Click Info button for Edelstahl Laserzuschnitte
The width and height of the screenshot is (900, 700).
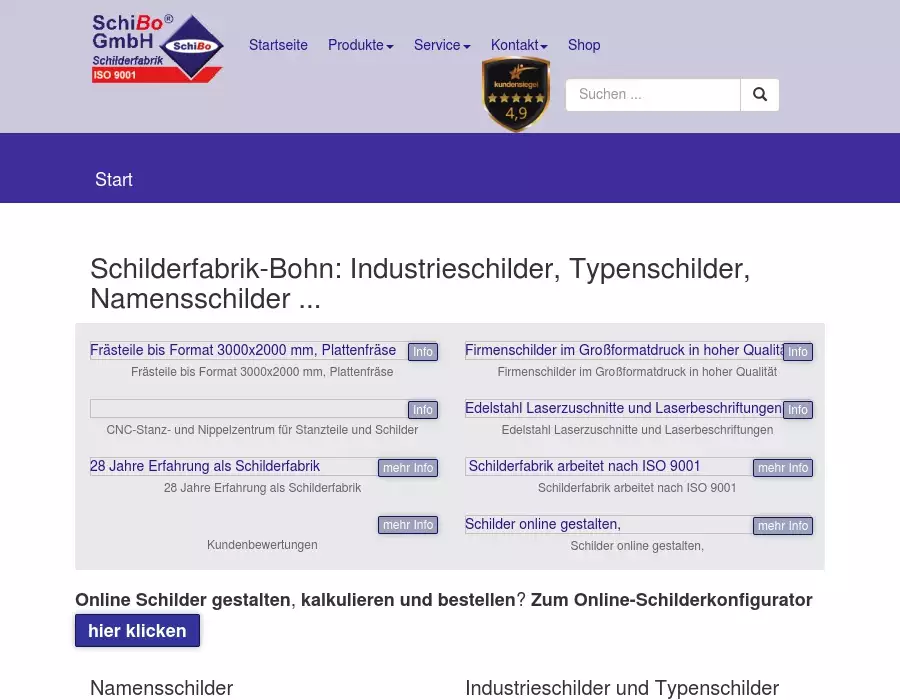coord(797,410)
